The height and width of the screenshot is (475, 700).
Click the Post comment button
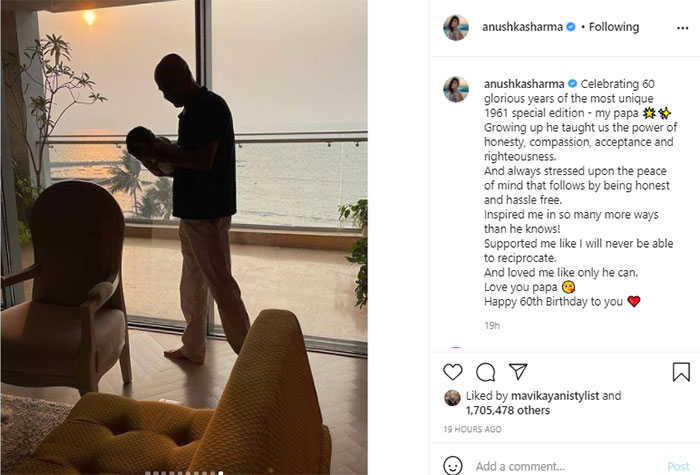678,467
